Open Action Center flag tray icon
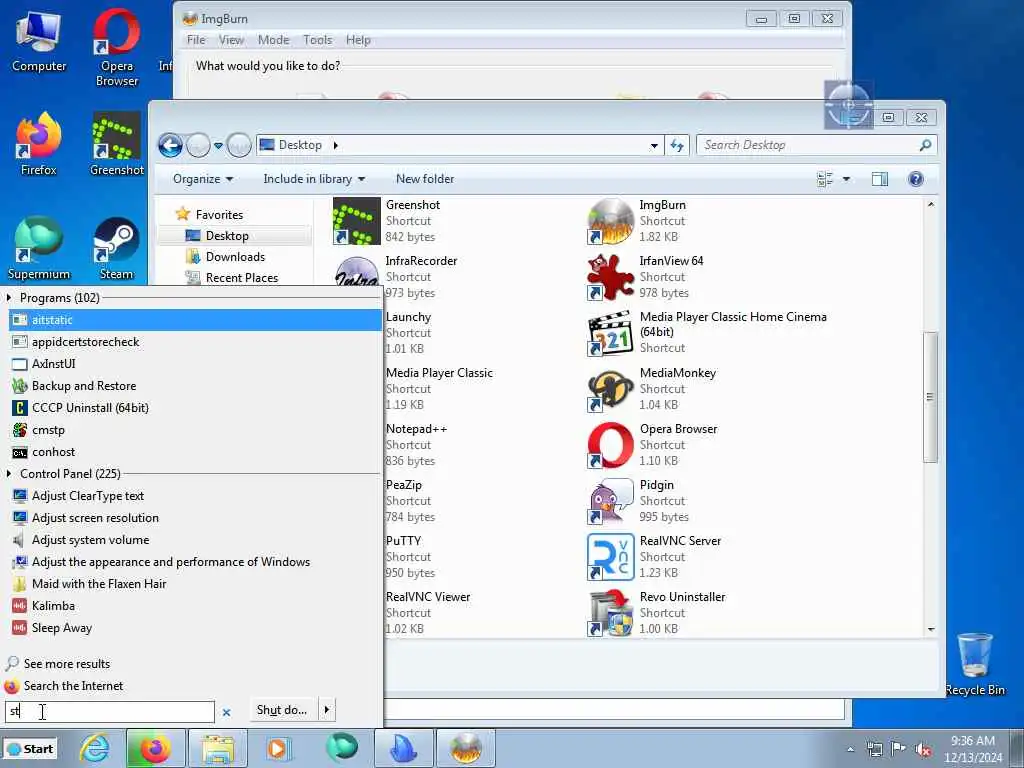The height and width of the screenshot is (768, 1024). click(899, 749)
